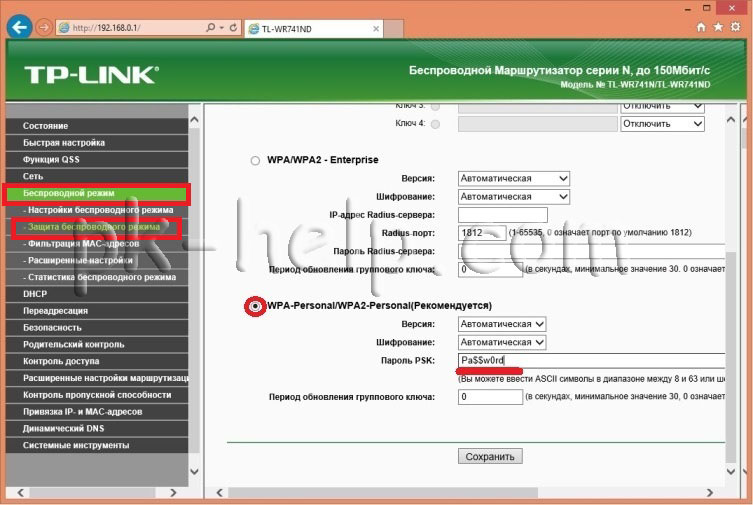Open Родительский контроль menu item
Image resolution: width=753 pixels, height=505 pixels.
(97, 344)
